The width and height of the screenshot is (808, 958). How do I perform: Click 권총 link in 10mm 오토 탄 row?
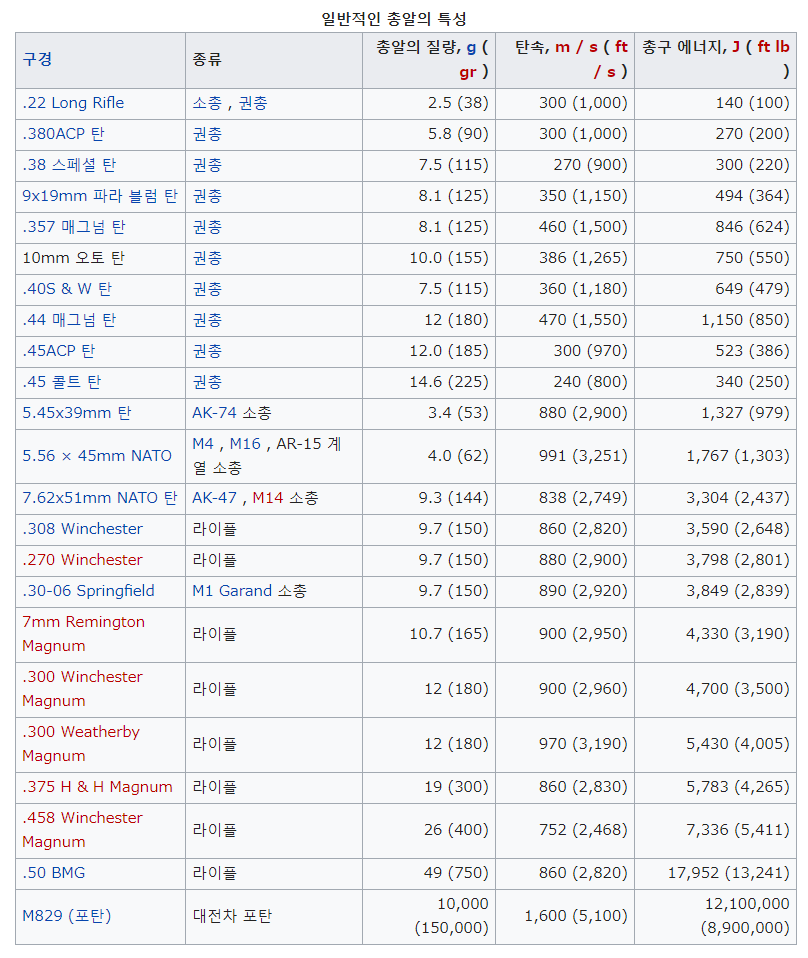coord(207,258)
